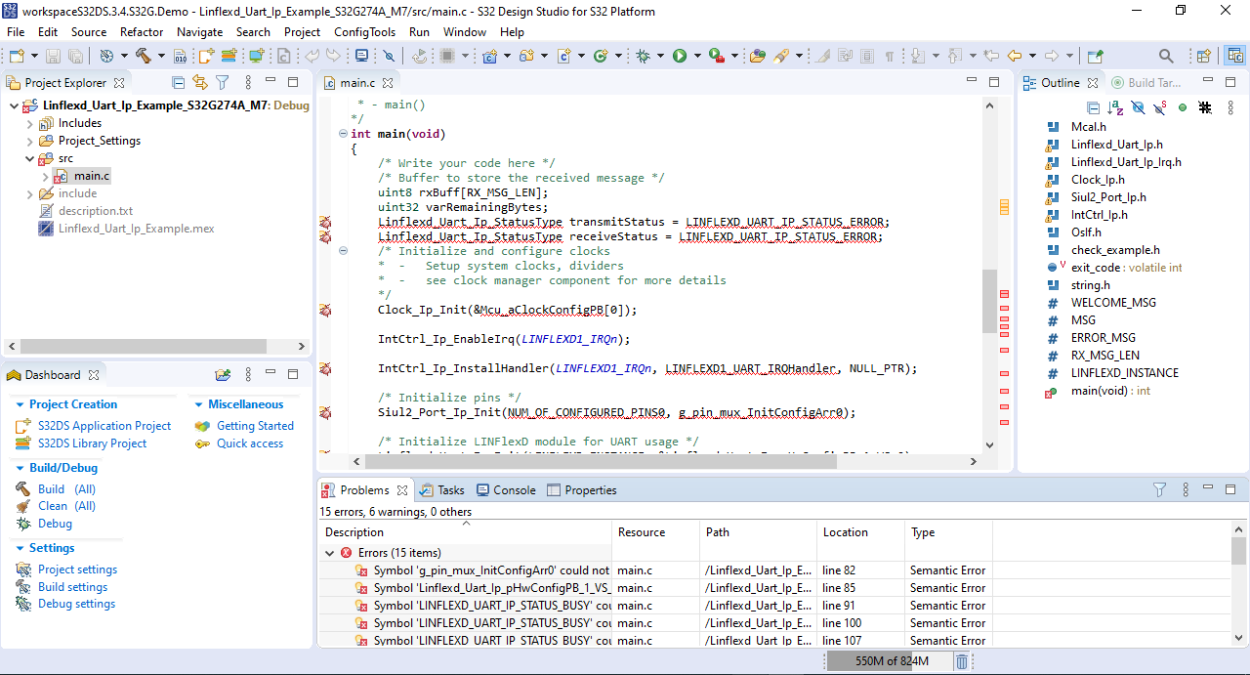Toggle Hide Fields in Outline view
Screen dimensions: 1250x675
tap(1138, 107)
